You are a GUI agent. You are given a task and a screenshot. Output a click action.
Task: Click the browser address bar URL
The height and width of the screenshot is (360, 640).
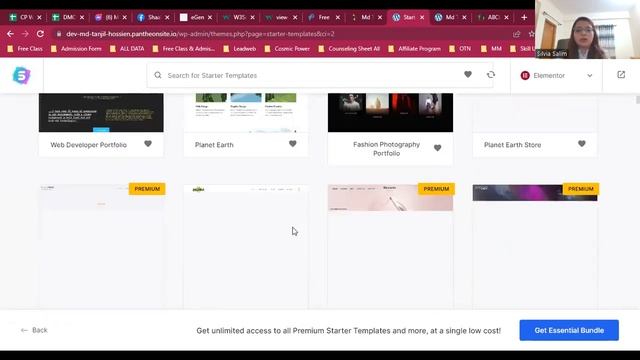point(200,34)
